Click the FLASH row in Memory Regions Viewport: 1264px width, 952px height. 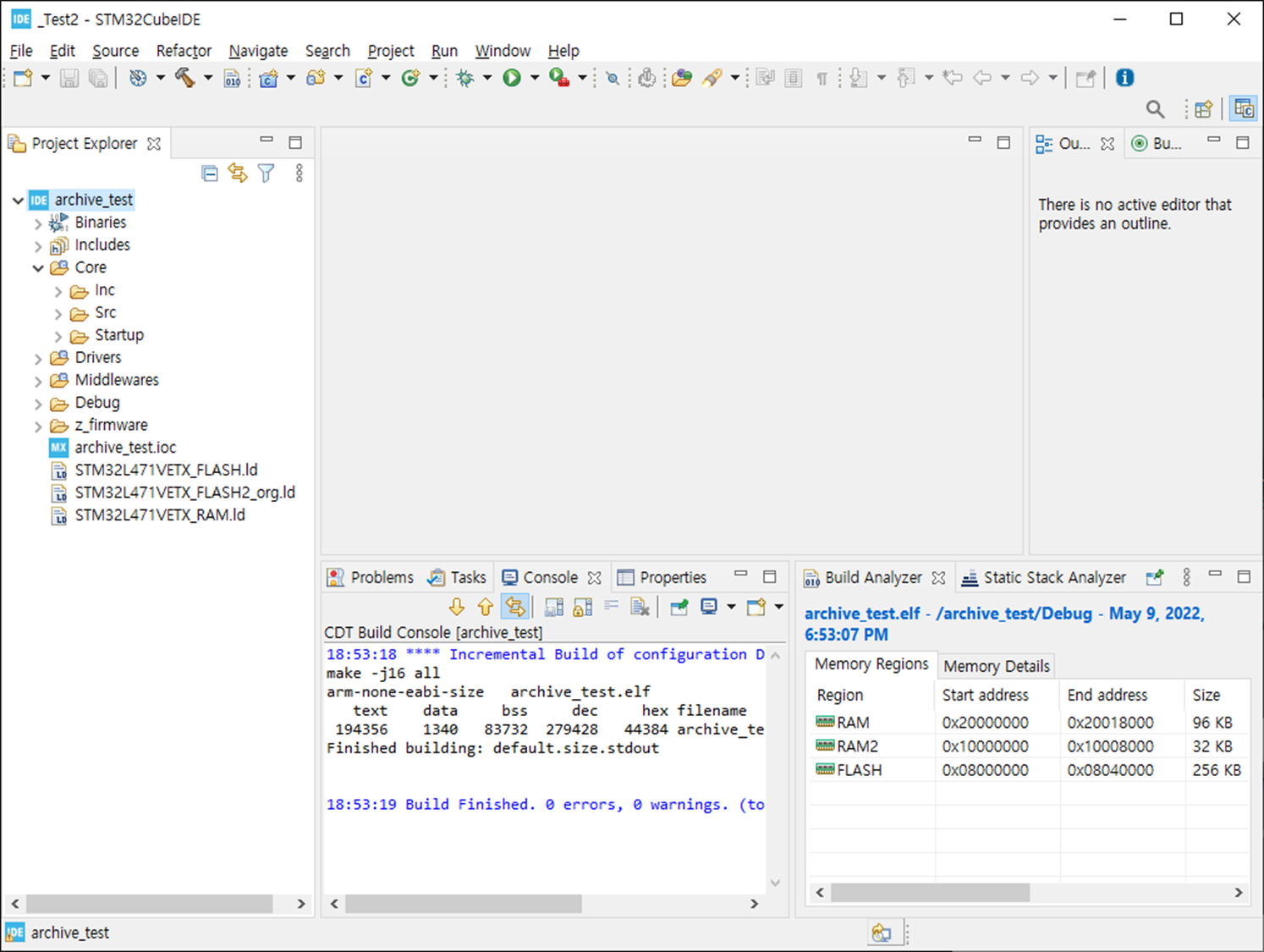pyautogui.click(x=1028, y=770)
